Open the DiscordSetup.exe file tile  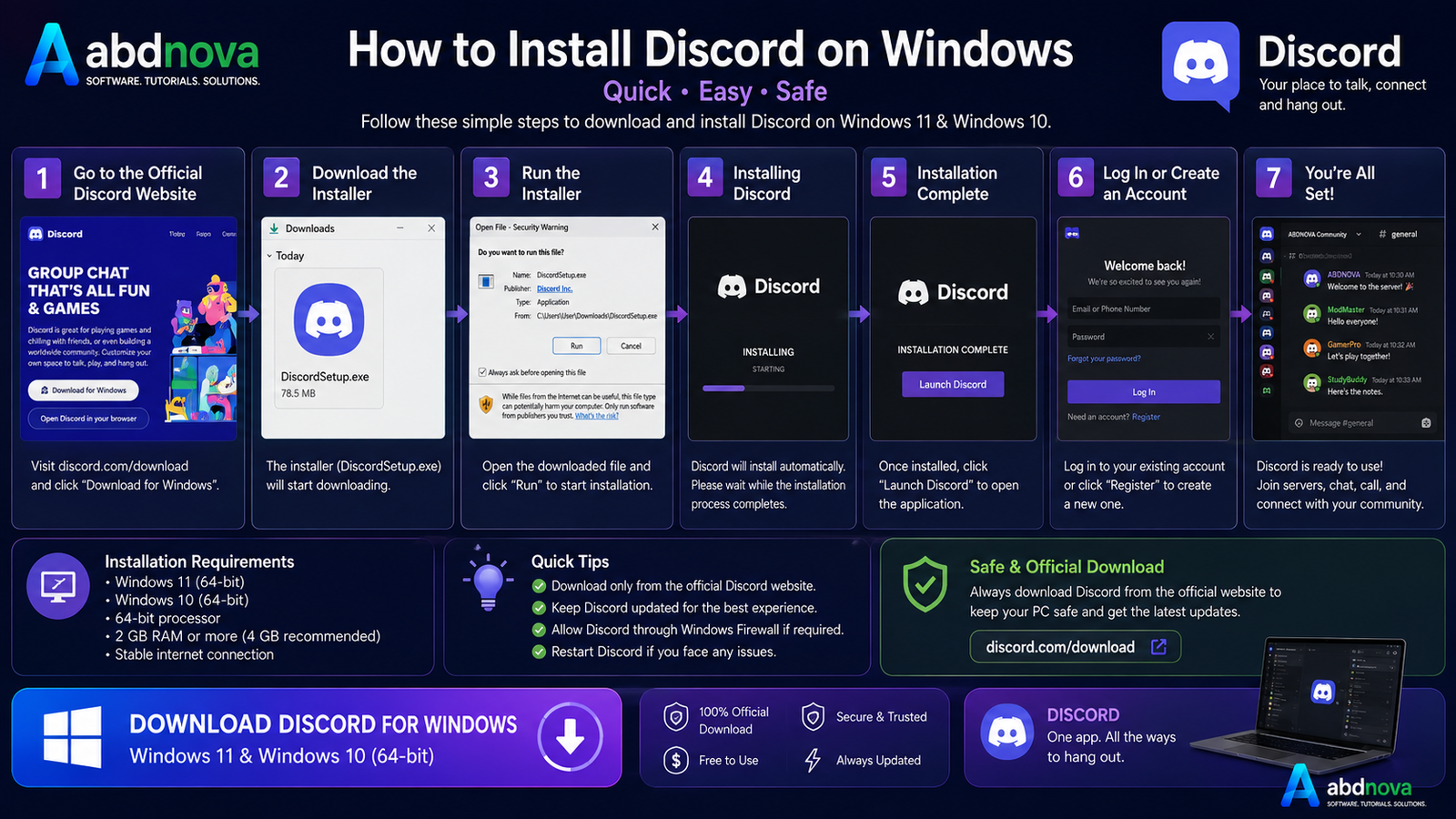point(329,339)
